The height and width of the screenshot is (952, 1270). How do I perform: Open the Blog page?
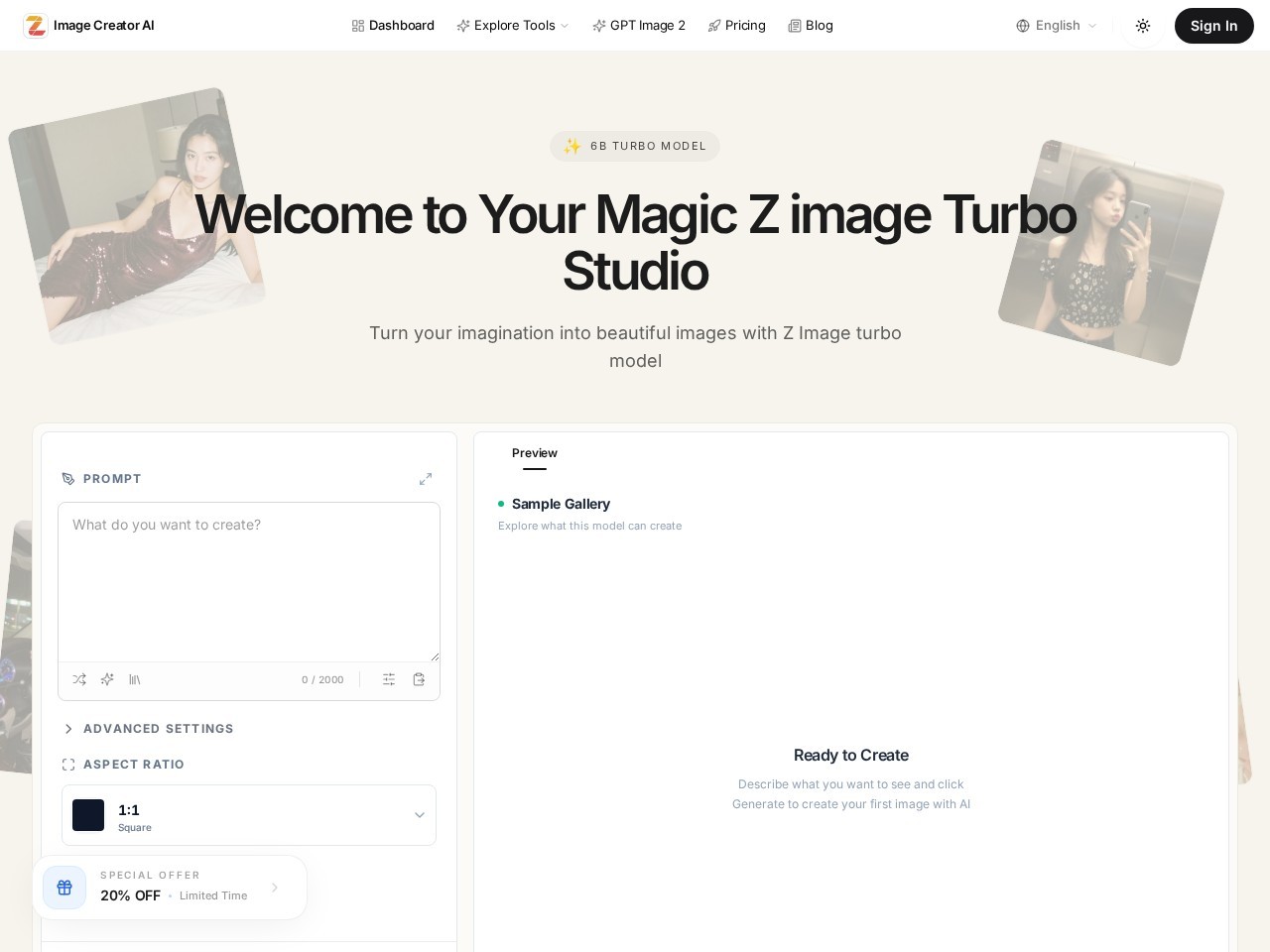pyautogui.click(x=811, y=26)
